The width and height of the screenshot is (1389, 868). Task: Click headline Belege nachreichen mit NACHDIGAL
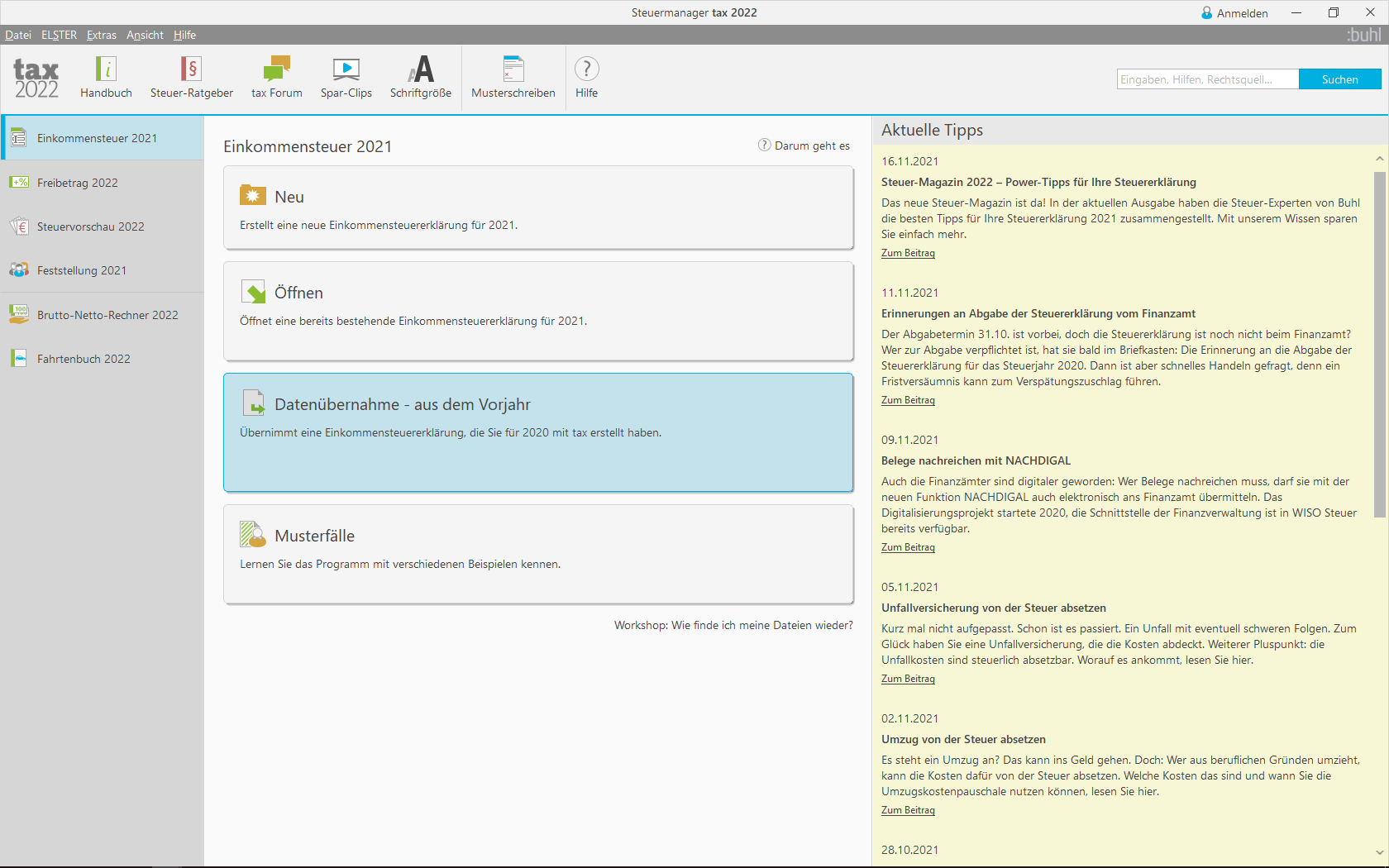tap(976, 460)
